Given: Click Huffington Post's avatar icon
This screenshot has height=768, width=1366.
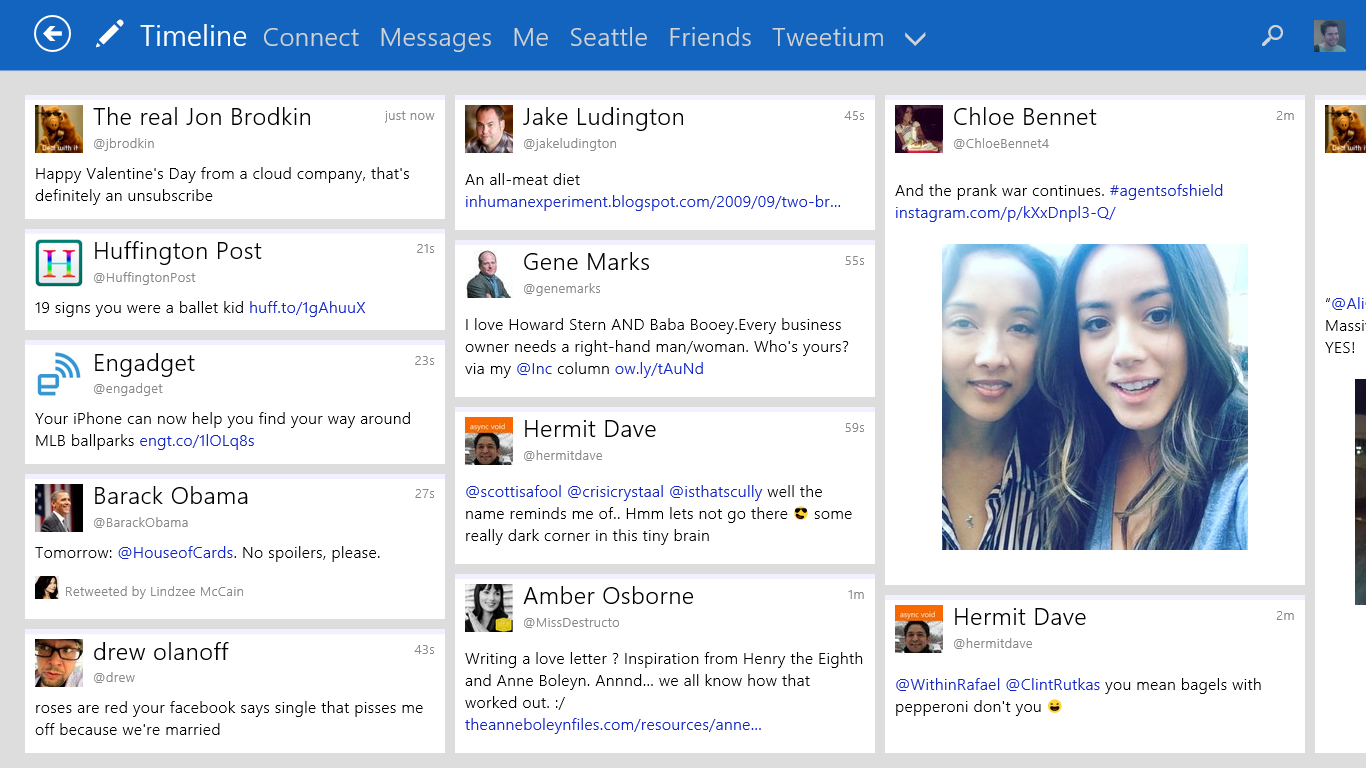Looking at the screenshot, I should click(x=59, y=263).
